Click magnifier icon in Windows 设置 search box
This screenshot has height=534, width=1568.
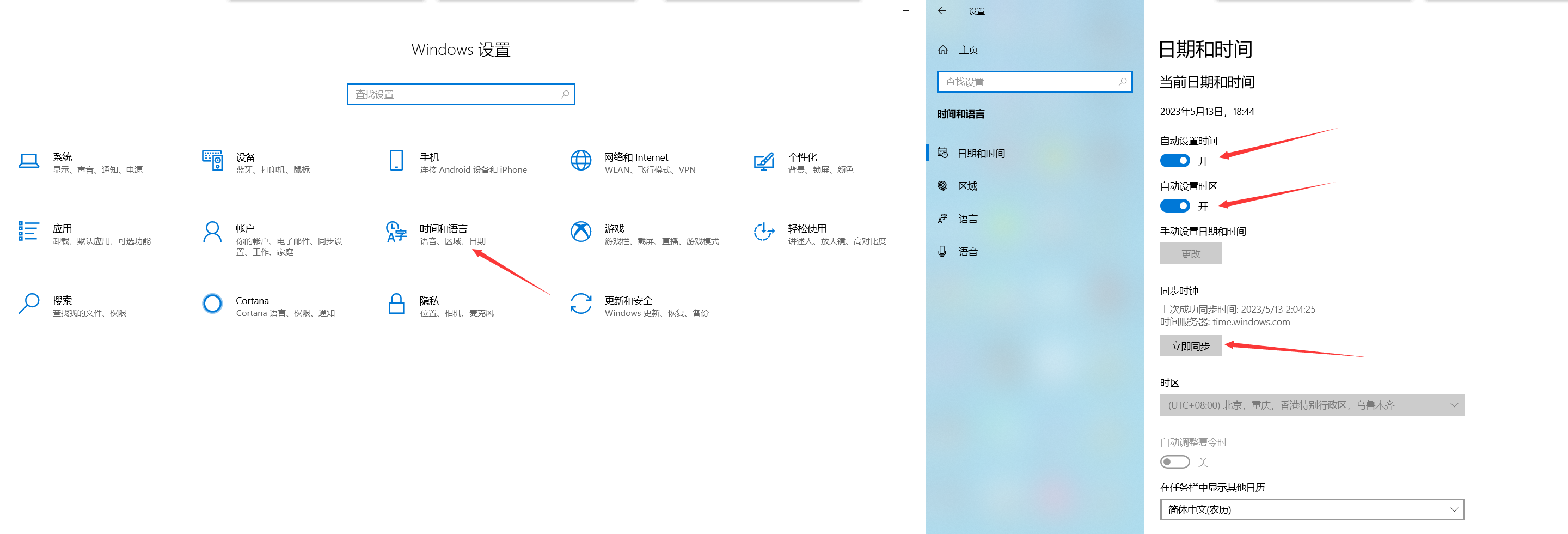pyautogui.click(x=565, y=94)
